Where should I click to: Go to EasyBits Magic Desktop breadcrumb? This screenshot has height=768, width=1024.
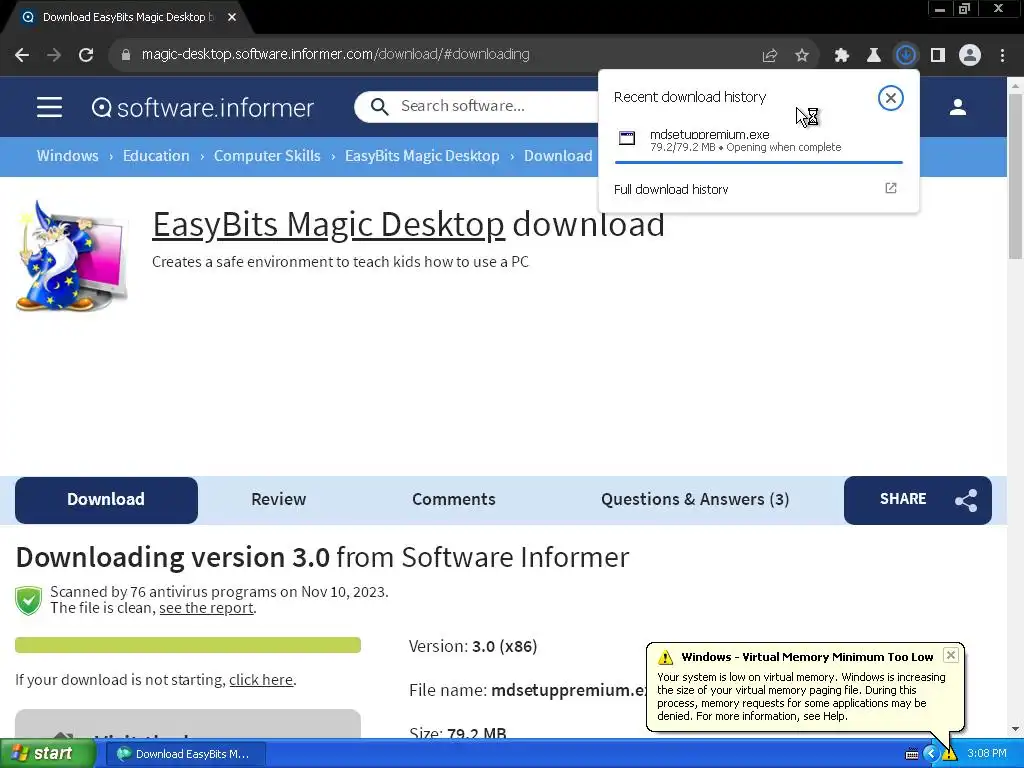(422, 156)
